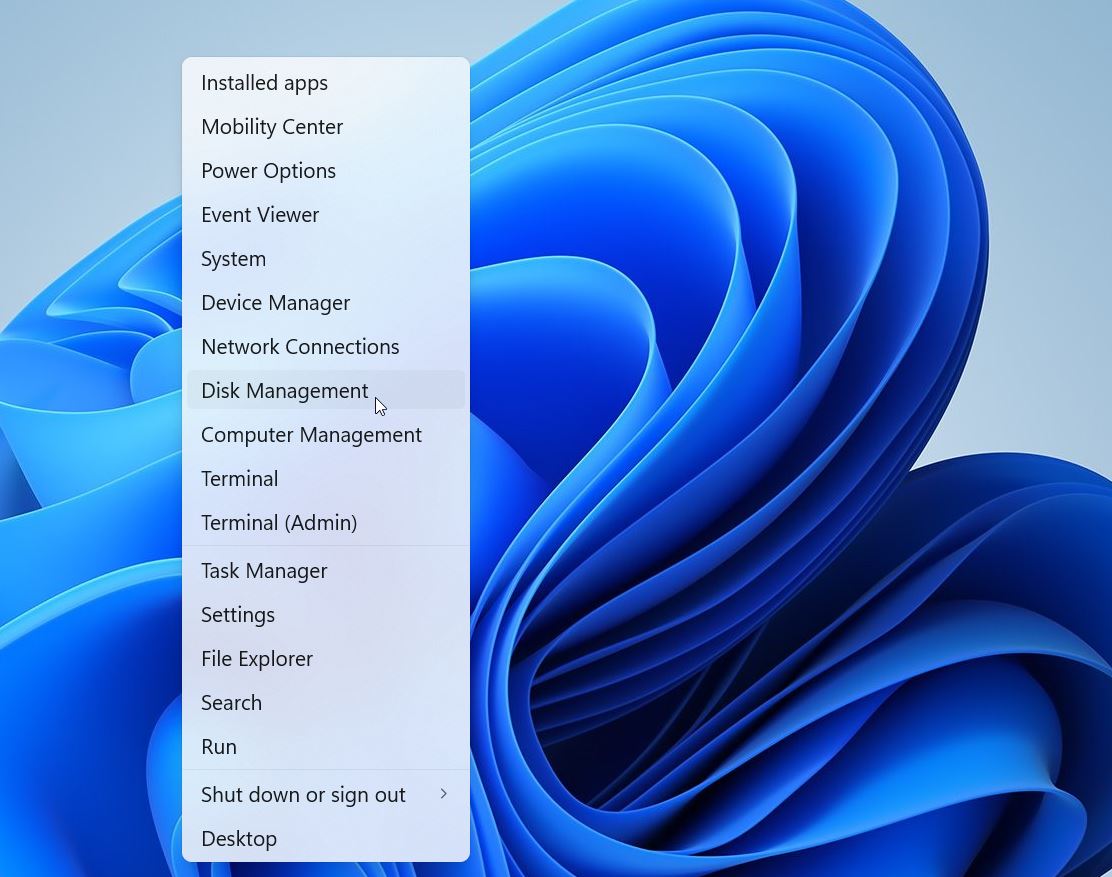The width and height of the screenshot is (1112, 877).
Task: Open Computer Management
Action: [326, 435]
